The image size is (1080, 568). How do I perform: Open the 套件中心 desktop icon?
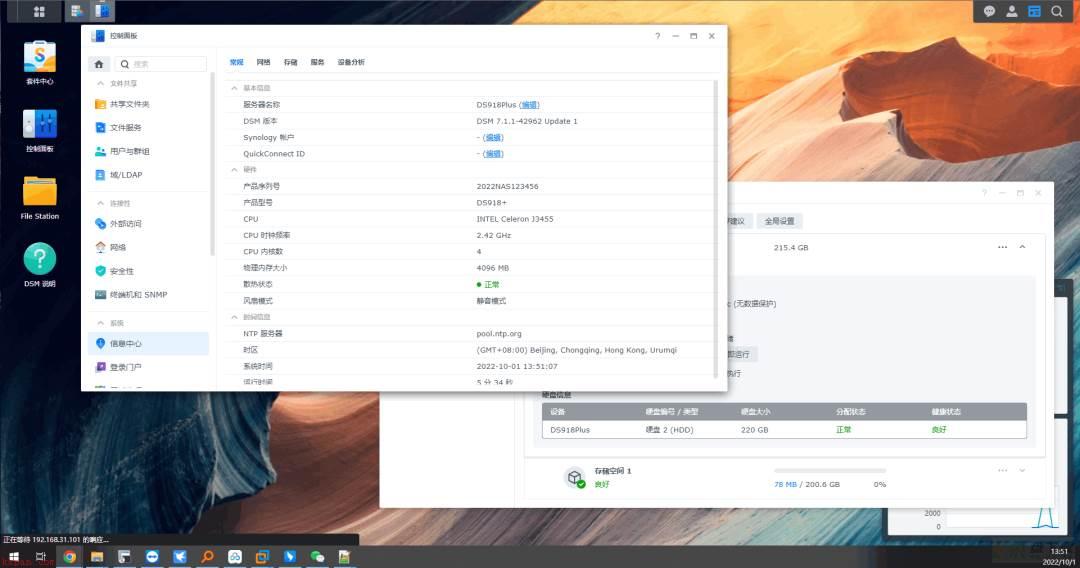(x=39, y=63)
